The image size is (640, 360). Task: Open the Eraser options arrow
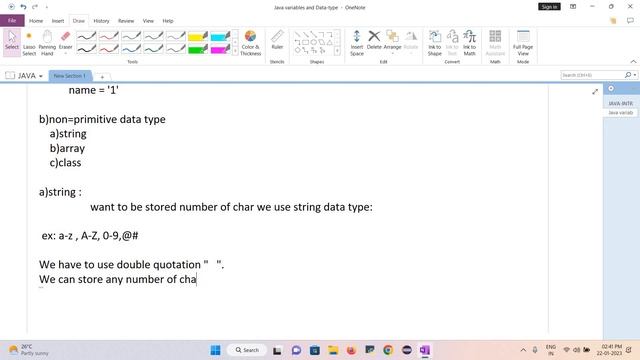[x=65, y=53]
